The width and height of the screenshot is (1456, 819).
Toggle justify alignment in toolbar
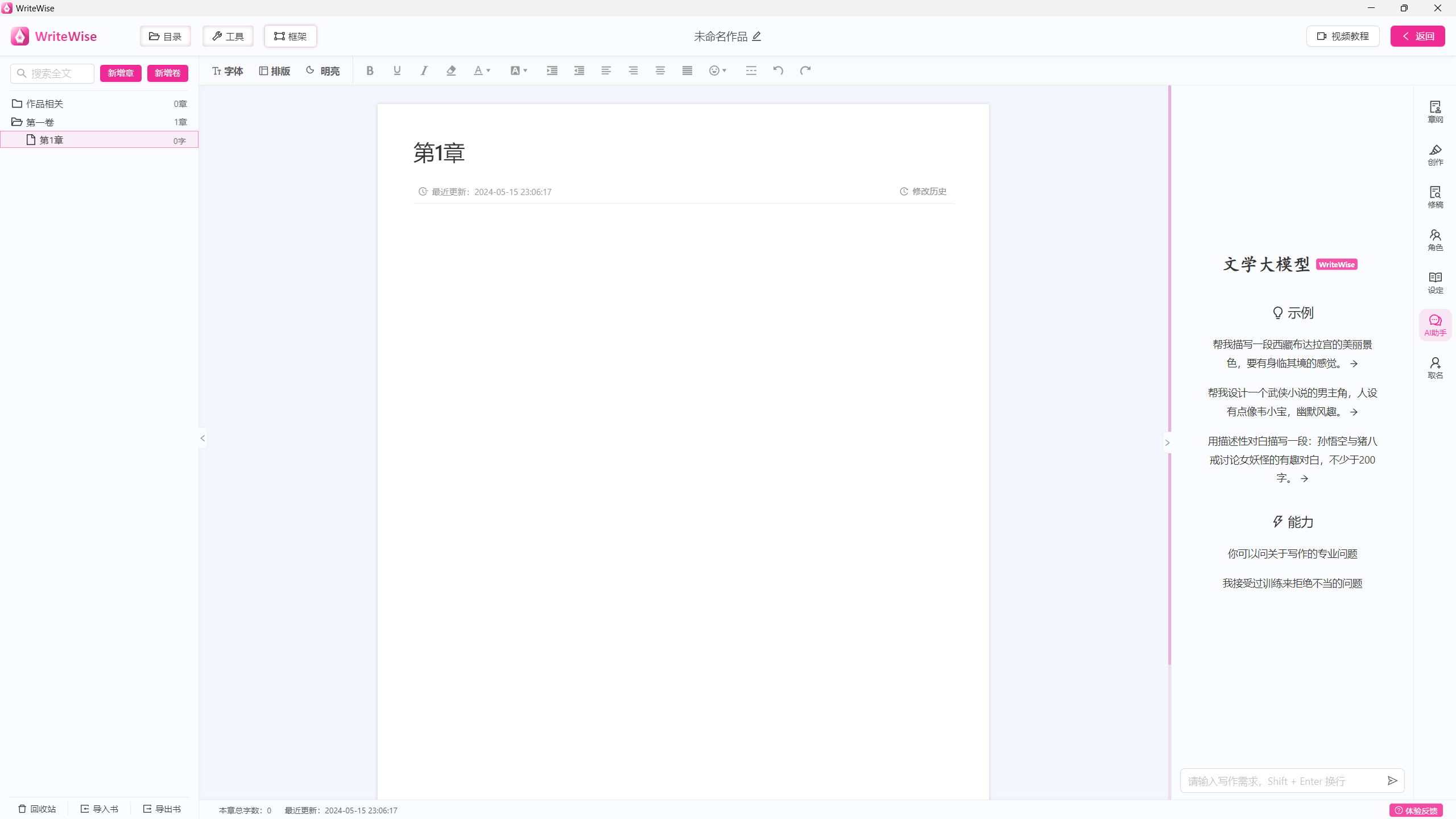(687, 71)
